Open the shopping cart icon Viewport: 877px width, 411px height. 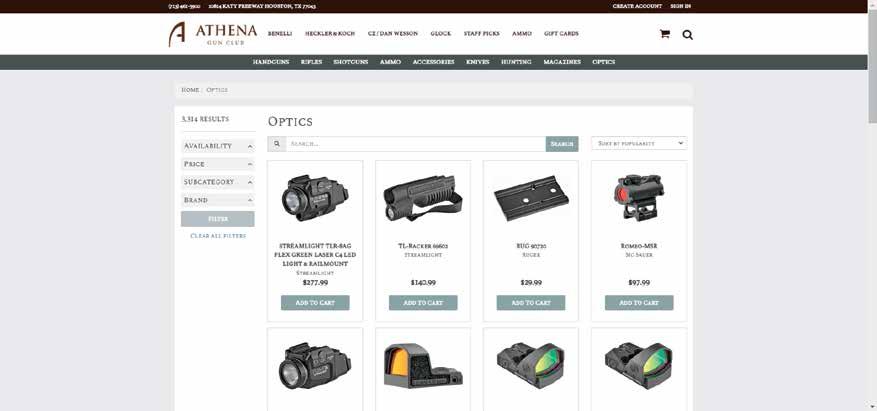pyautogui.click(x=664, y=34)
